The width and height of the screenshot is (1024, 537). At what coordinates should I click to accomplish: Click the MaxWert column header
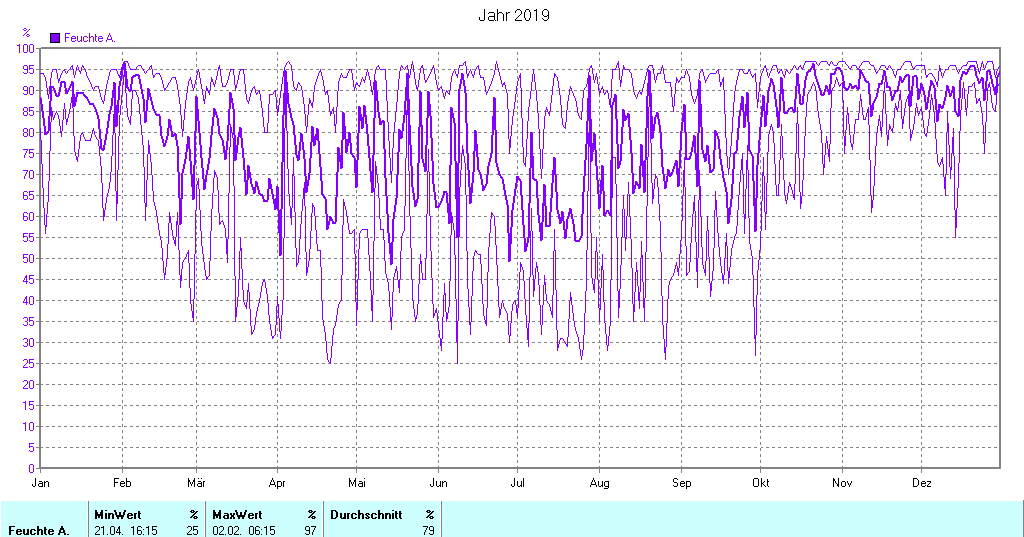click(237, 514)
